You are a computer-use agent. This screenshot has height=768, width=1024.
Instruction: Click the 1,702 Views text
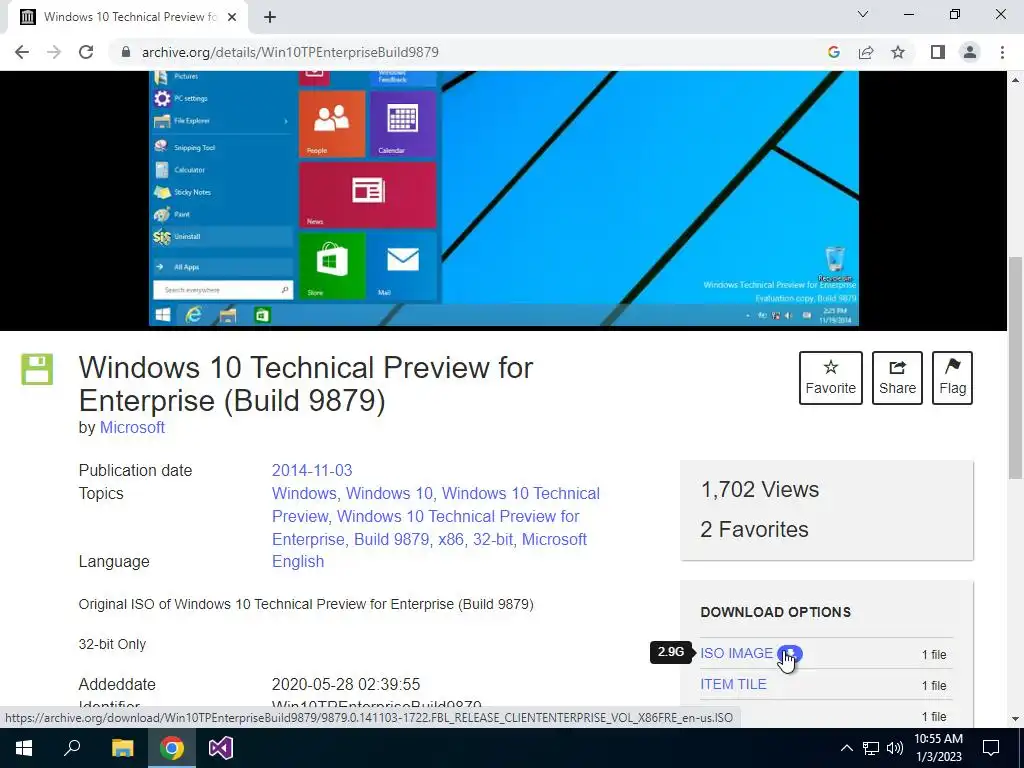[x=760, y=489]
